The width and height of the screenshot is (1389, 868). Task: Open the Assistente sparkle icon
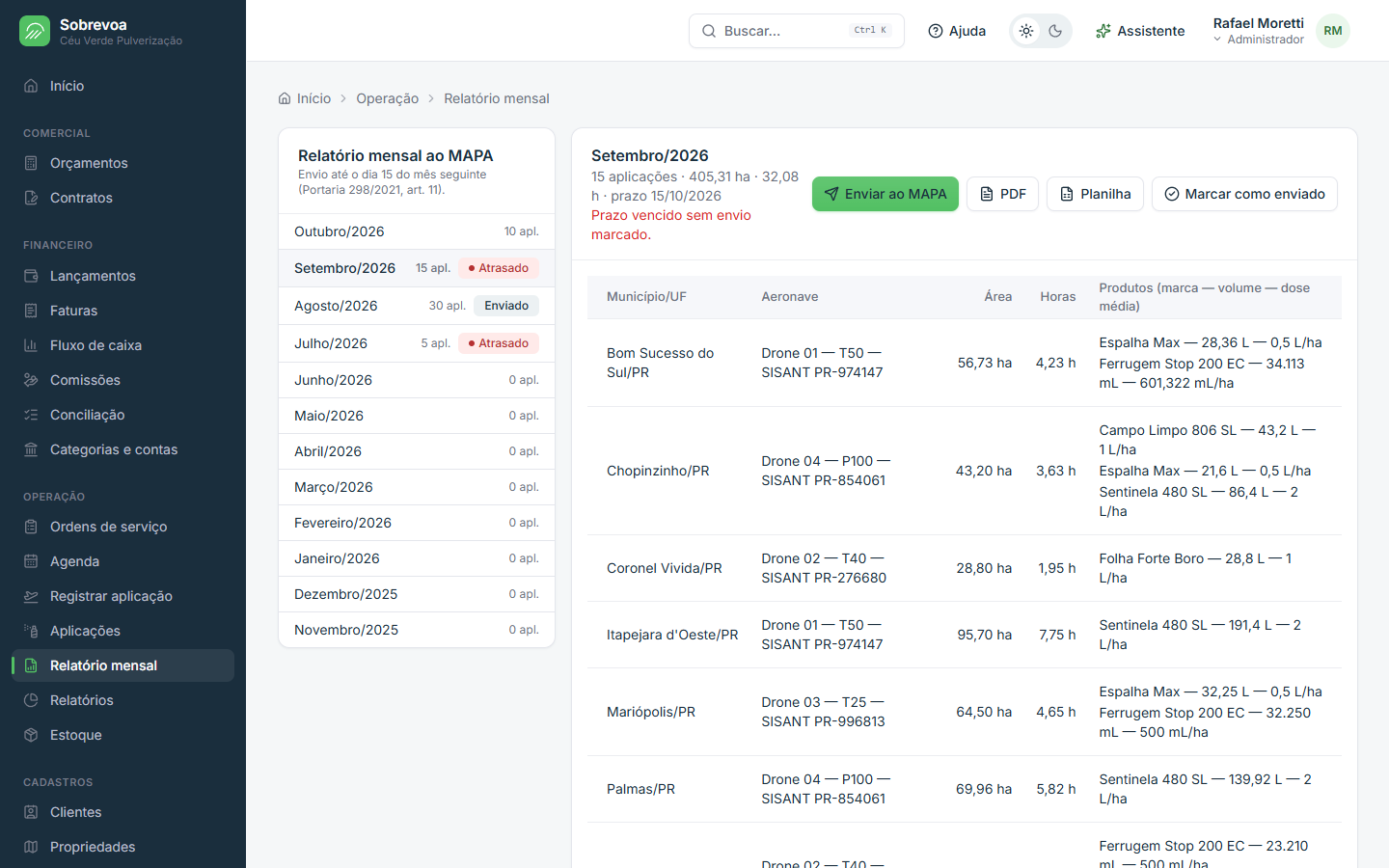(1103, 31)
